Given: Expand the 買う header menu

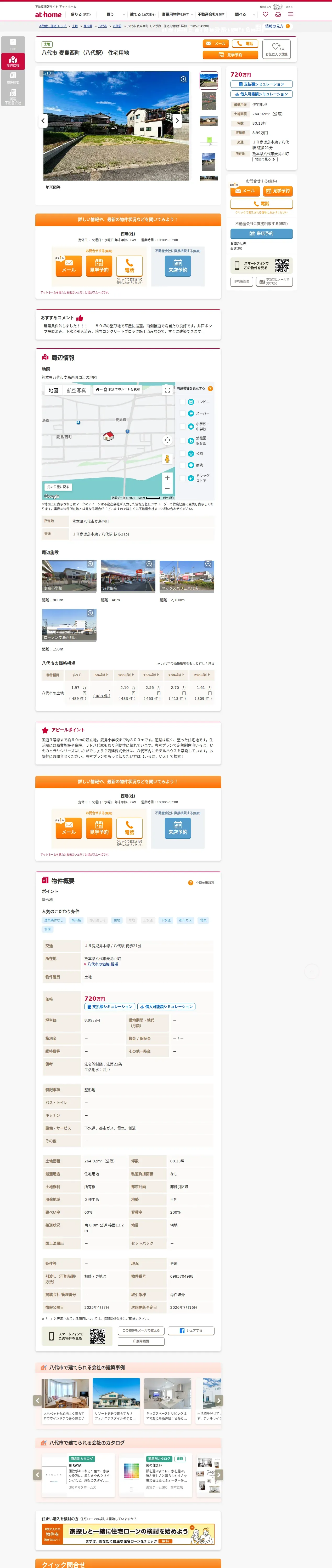Looking at the screenshot, I should [x=115, y=15].
